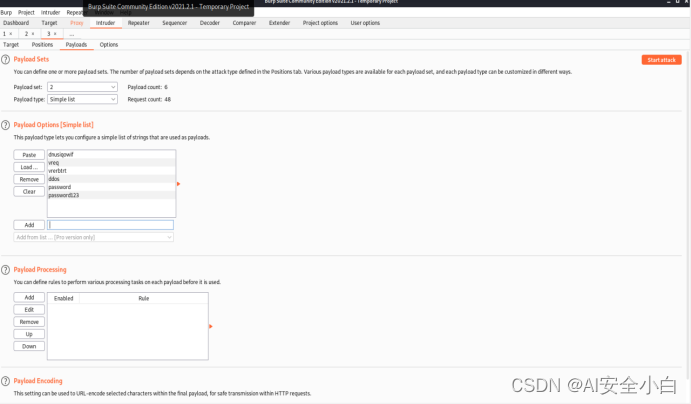Open the Positions sub-tab
The height and width of the screenshot is (404, 691).
click(42, 45)
